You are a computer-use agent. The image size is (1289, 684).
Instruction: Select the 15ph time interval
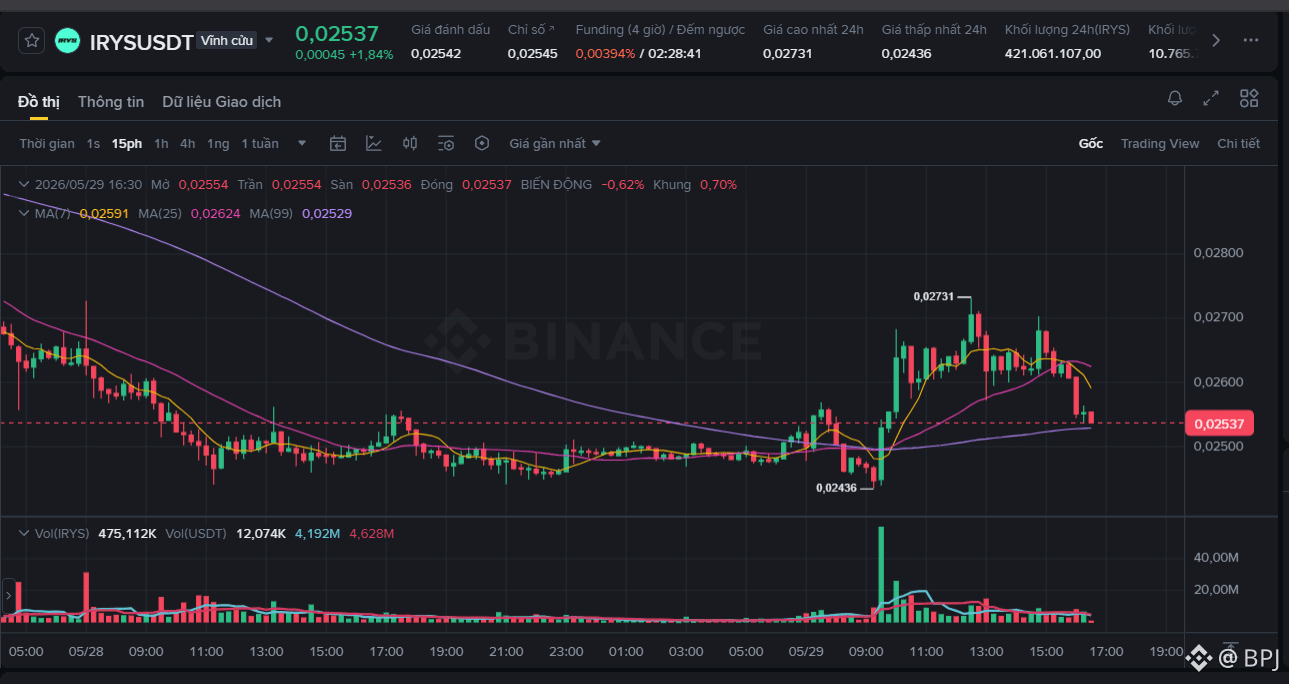click(x=127, y=143)
